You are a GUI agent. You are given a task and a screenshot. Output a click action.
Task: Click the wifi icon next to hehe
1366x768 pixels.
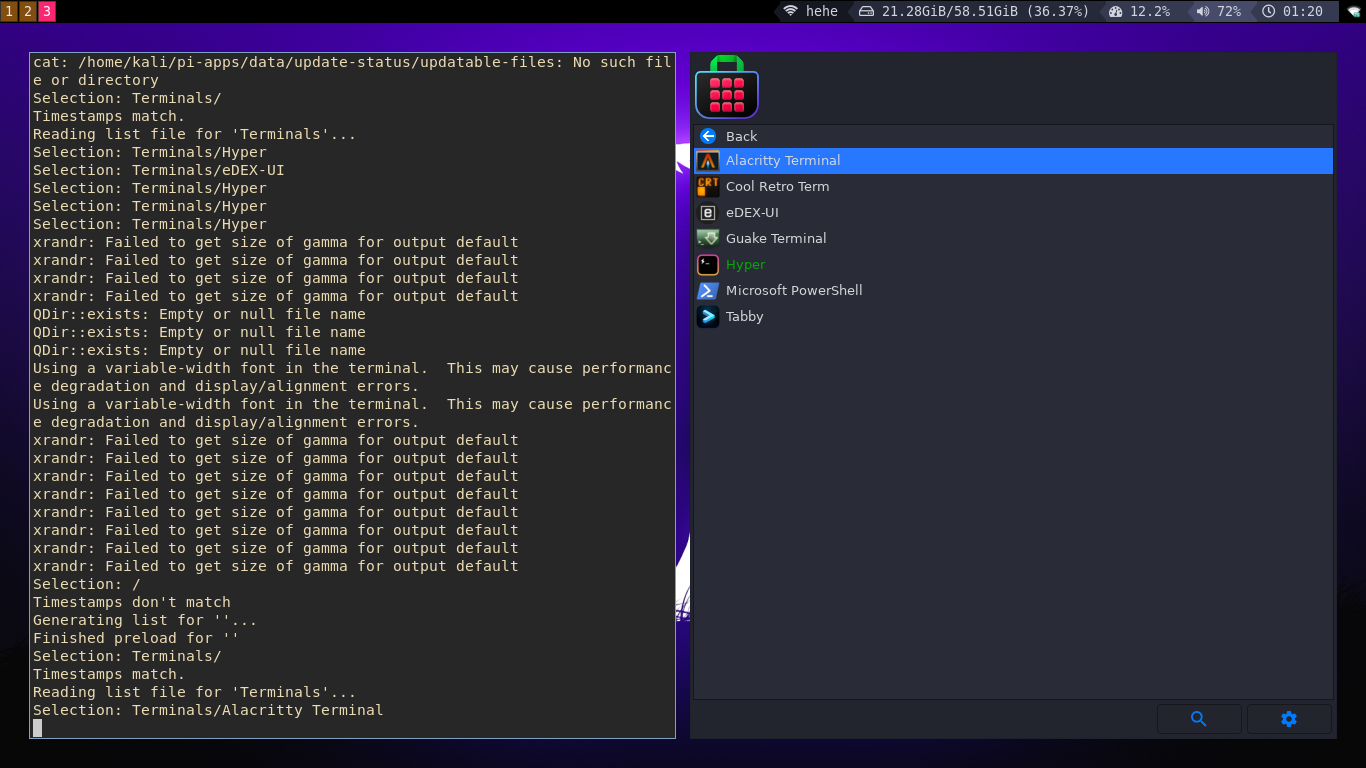[790, 11]
